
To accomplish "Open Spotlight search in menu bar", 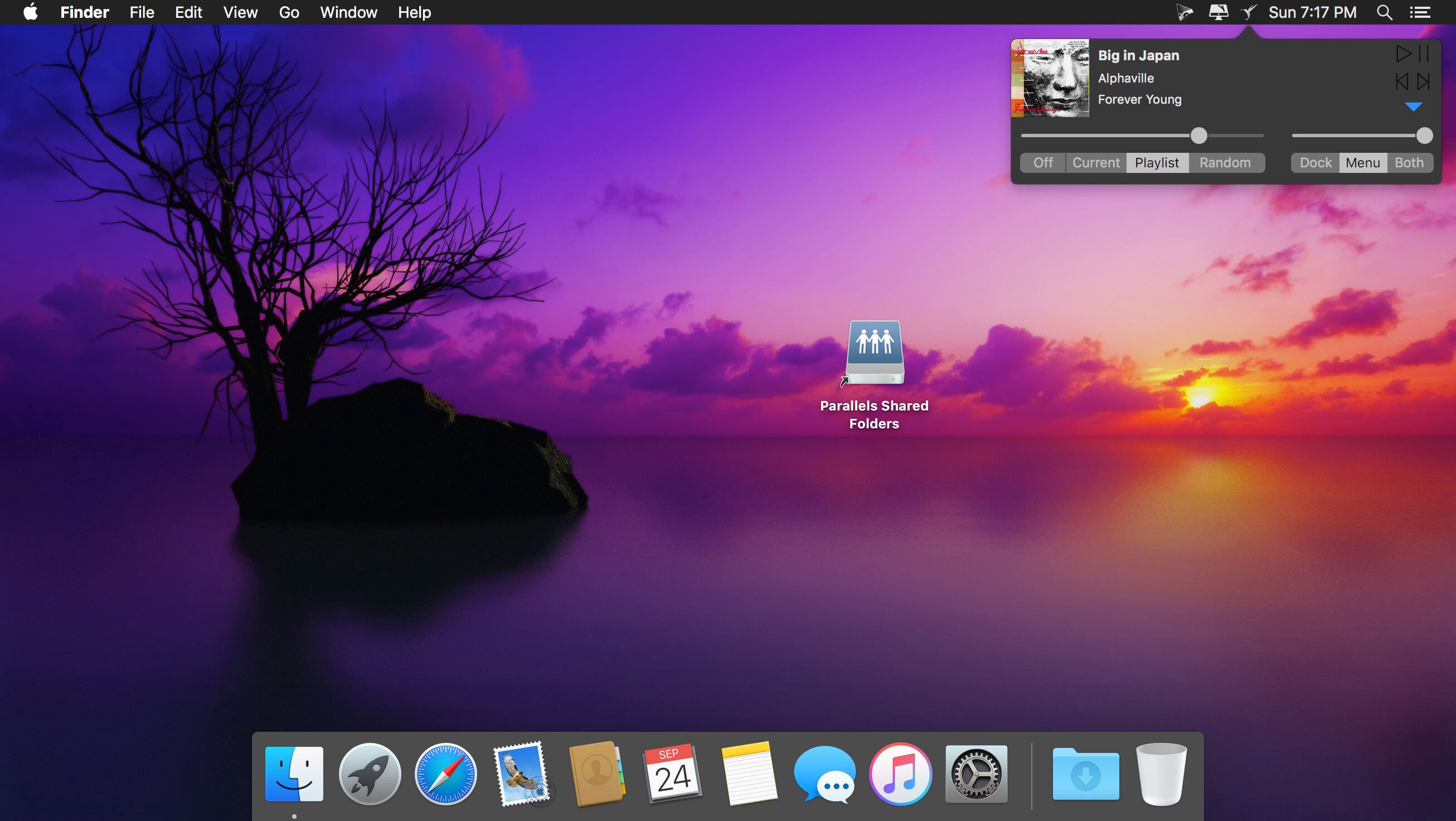I will [x=1384, y=12].
